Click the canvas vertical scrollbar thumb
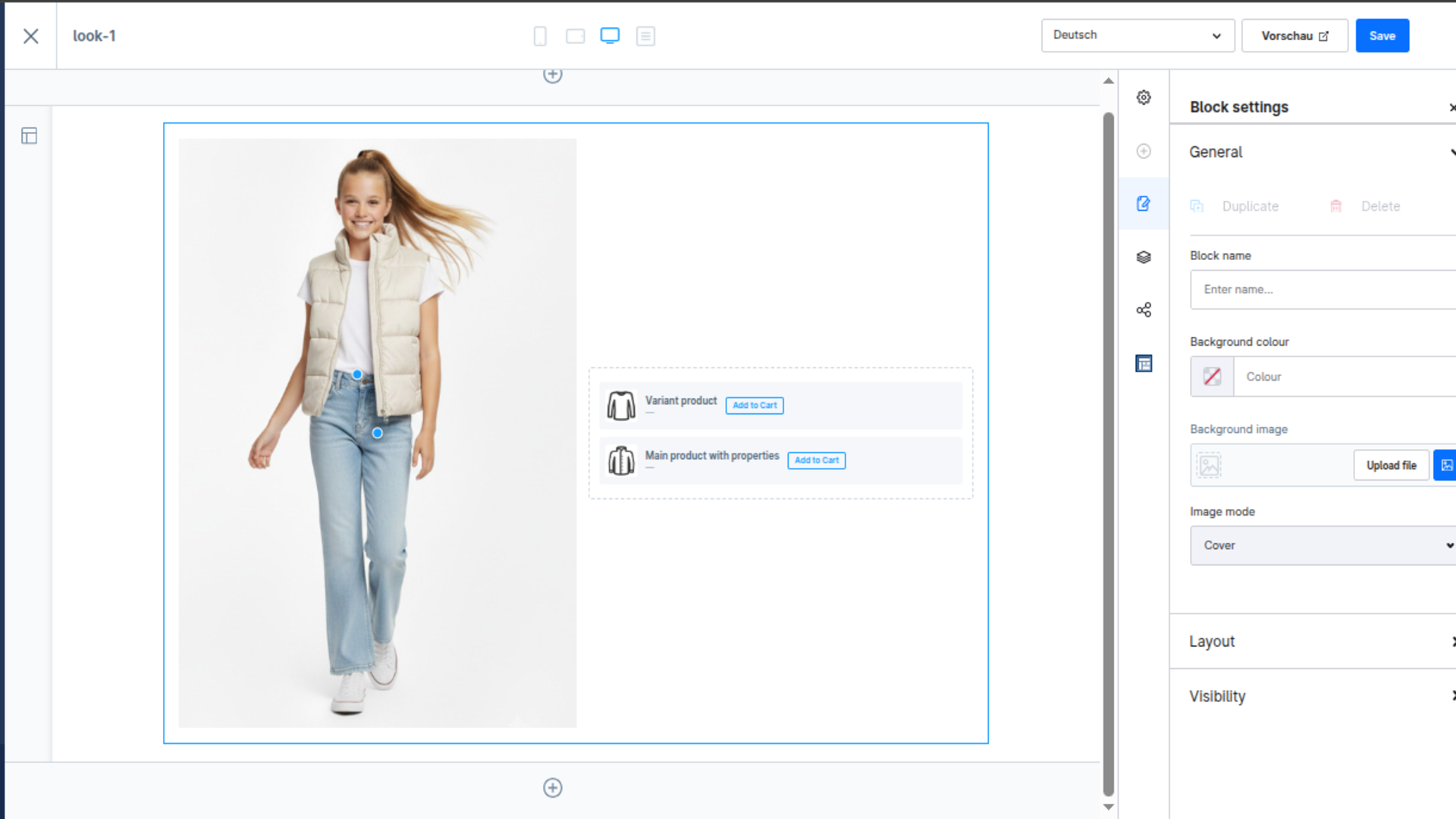 (x=1108, y=455)
